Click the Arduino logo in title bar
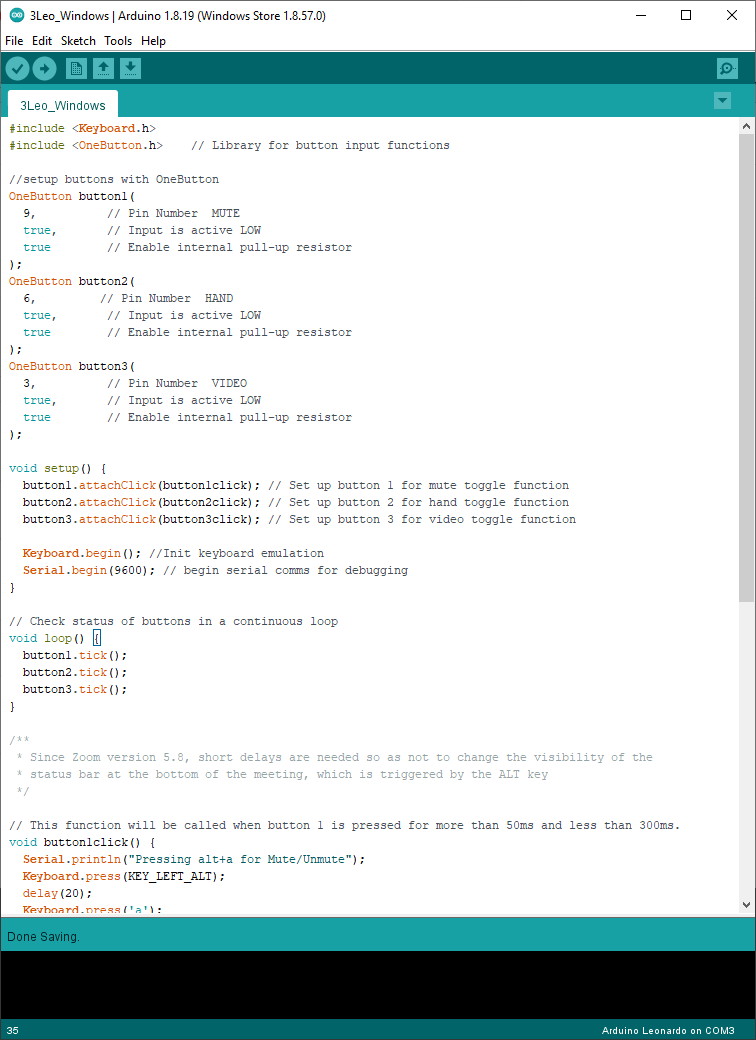The width and height of the screenshot is (756, 1040). 17,15
